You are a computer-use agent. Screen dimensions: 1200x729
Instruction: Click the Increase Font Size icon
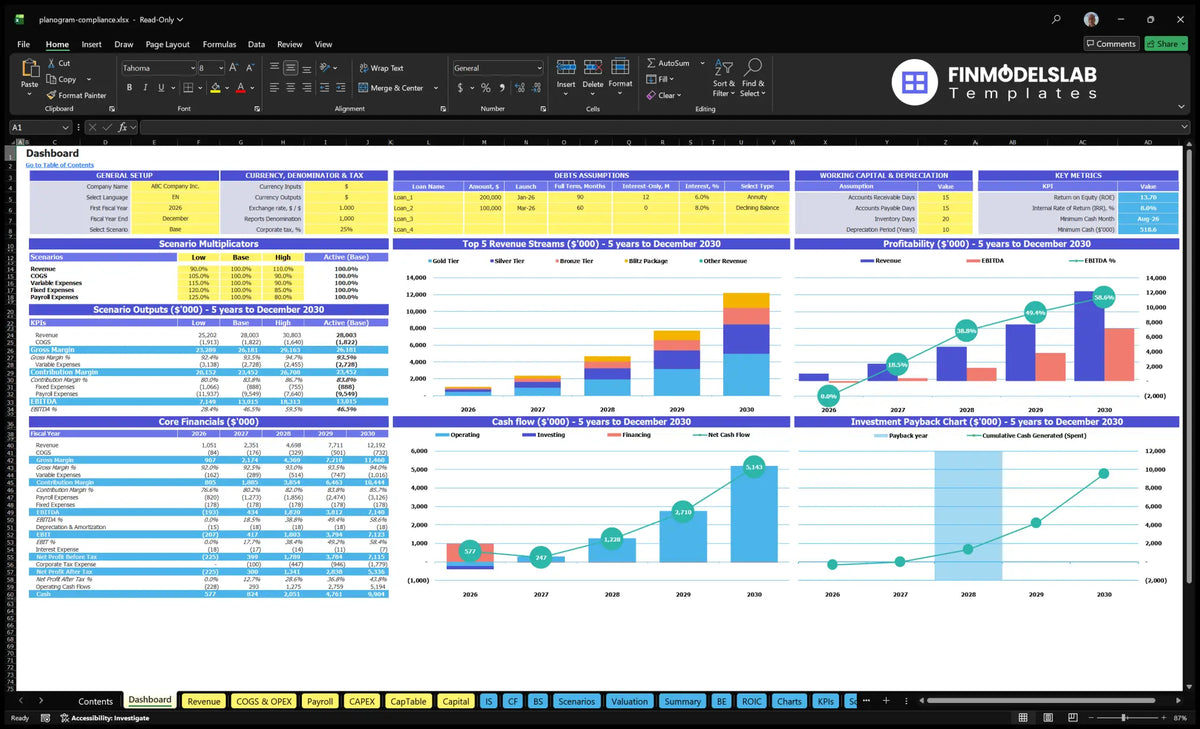(233, 68)
